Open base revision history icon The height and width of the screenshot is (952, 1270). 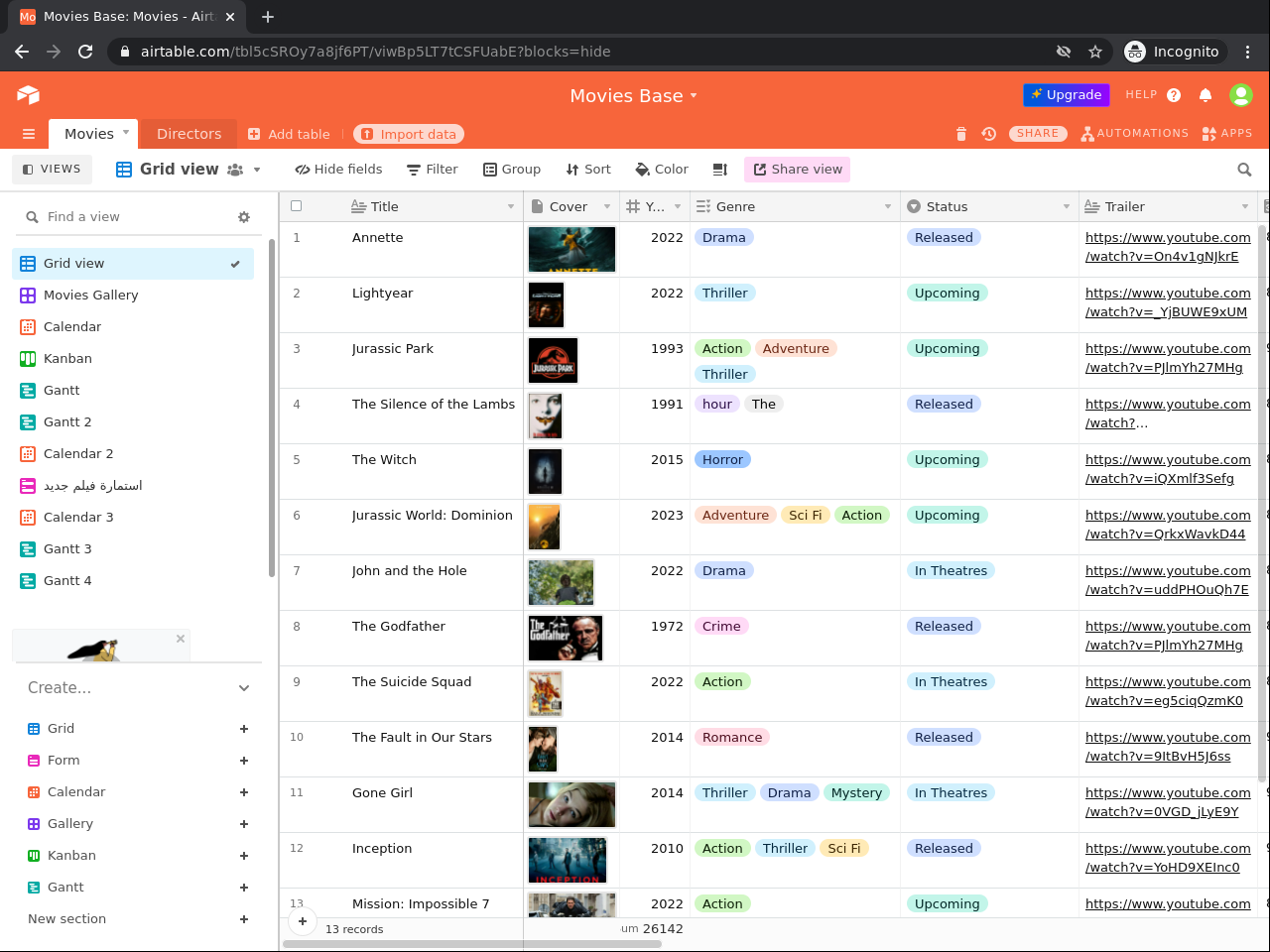(989, 134)
